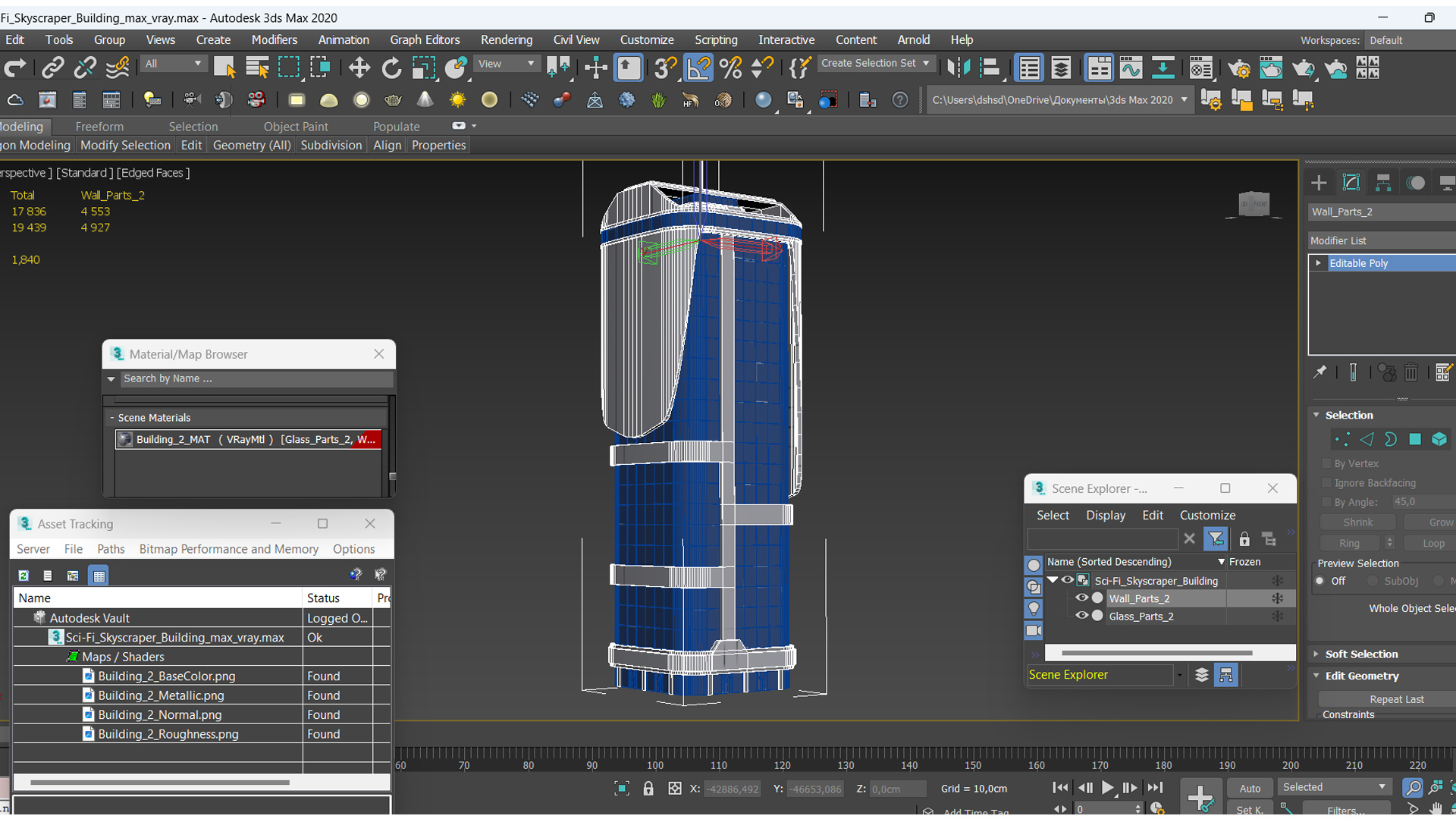The height and width of the screenshot is (819, 1456).
Task: Toggle Auto Key mode button
Action: (x=1250, y=789)
